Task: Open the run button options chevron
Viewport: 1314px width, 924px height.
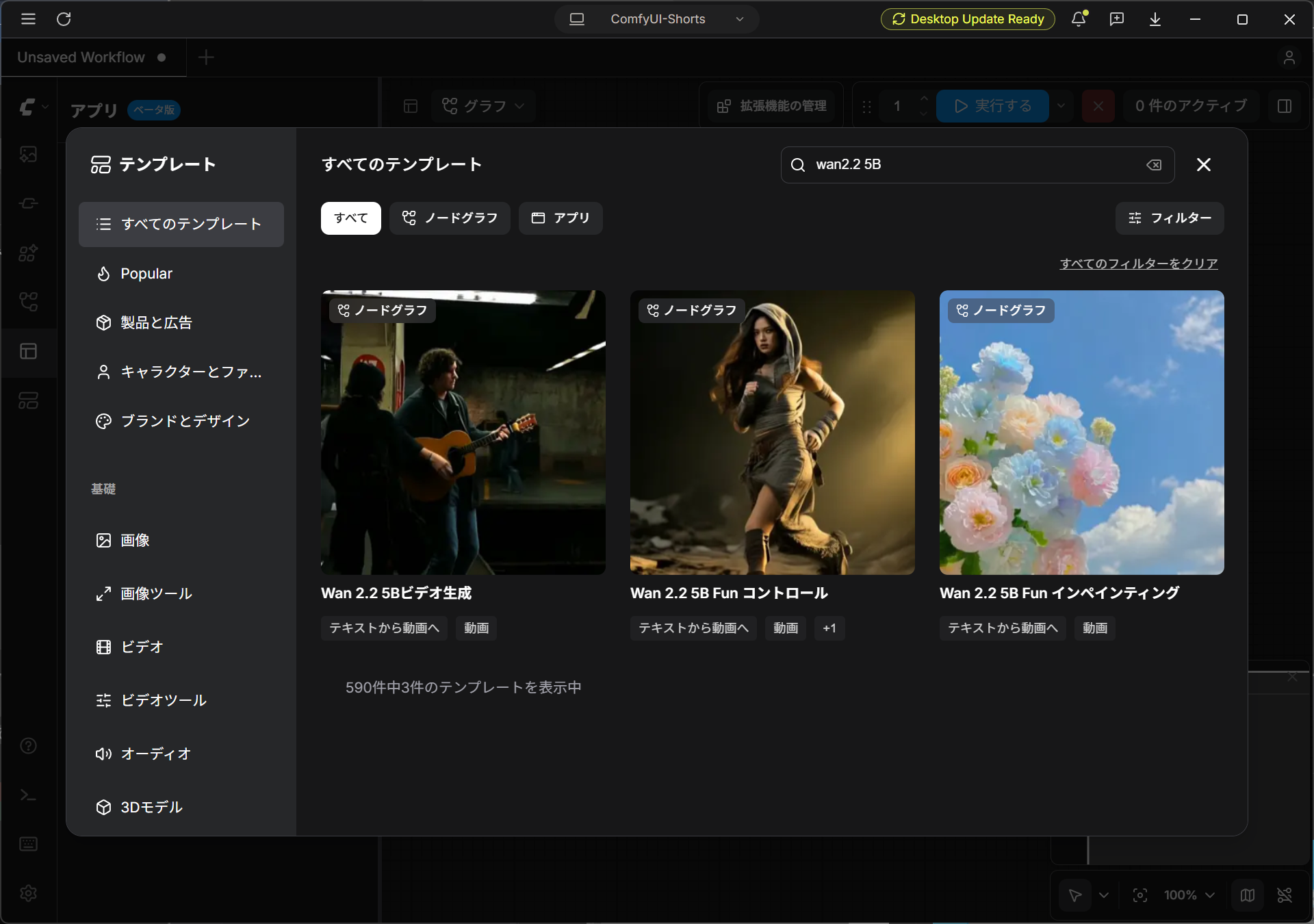Action: click(1061, 106)
